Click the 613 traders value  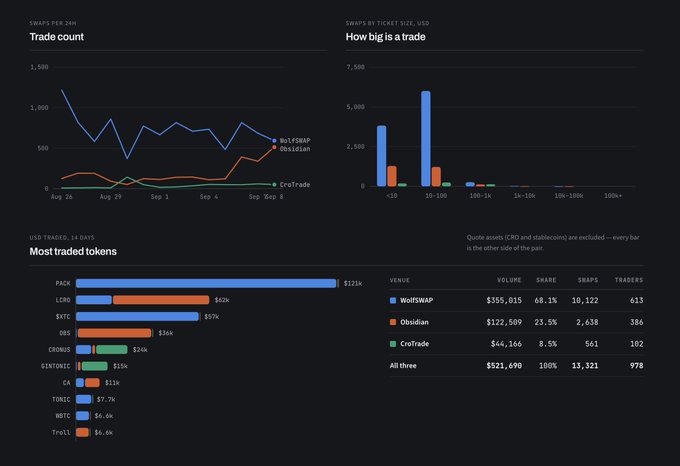pos(637,300)
